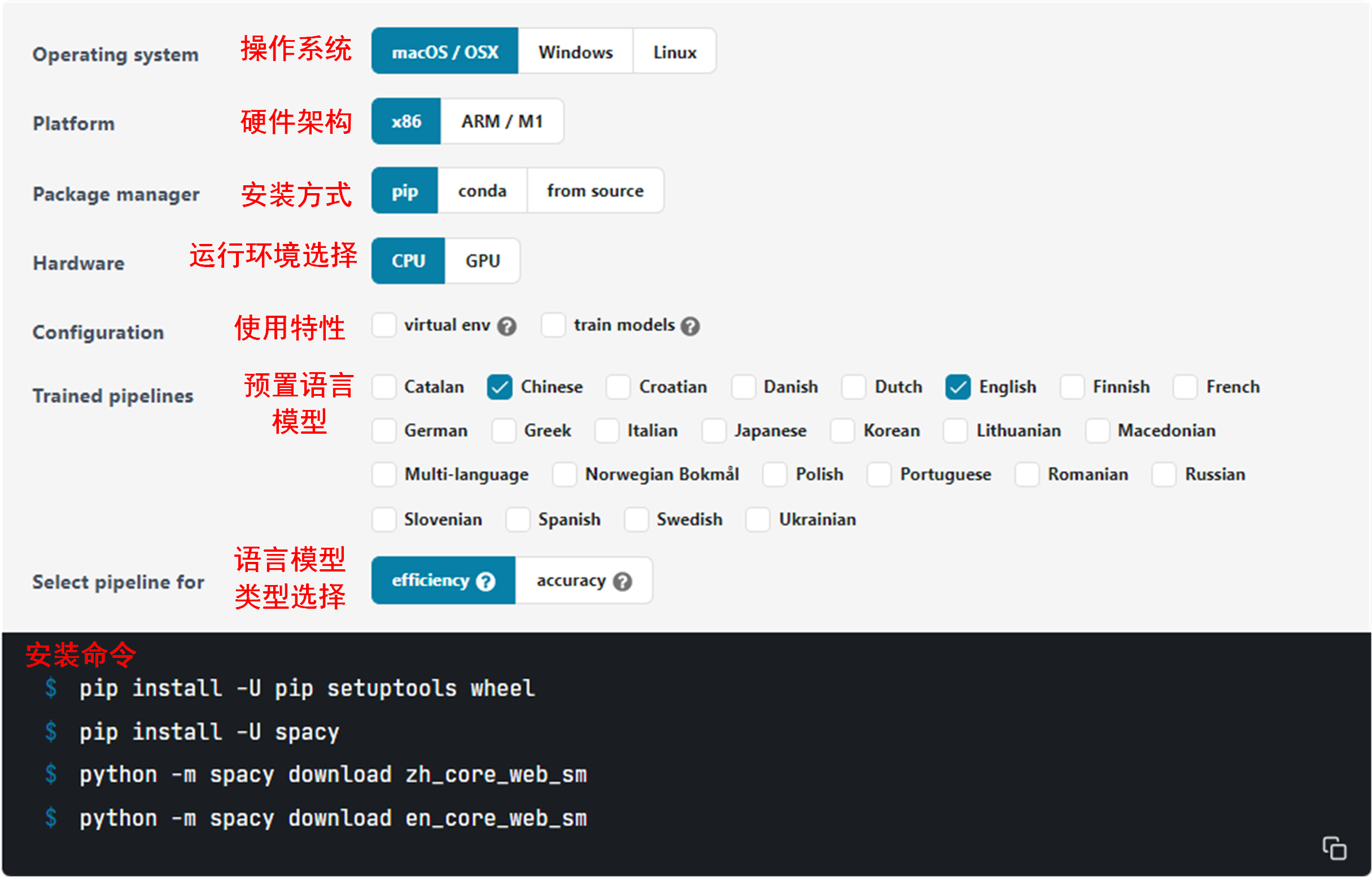
Task: Check the Japanese pipeline checkbox
Action: click(714, 431)
